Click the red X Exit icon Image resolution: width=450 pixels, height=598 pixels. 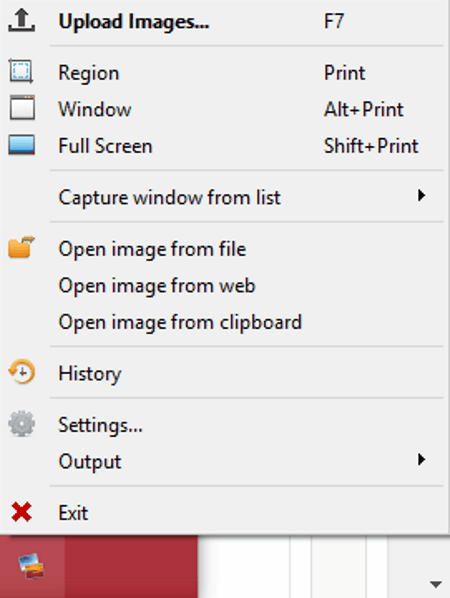pos(22,512)
